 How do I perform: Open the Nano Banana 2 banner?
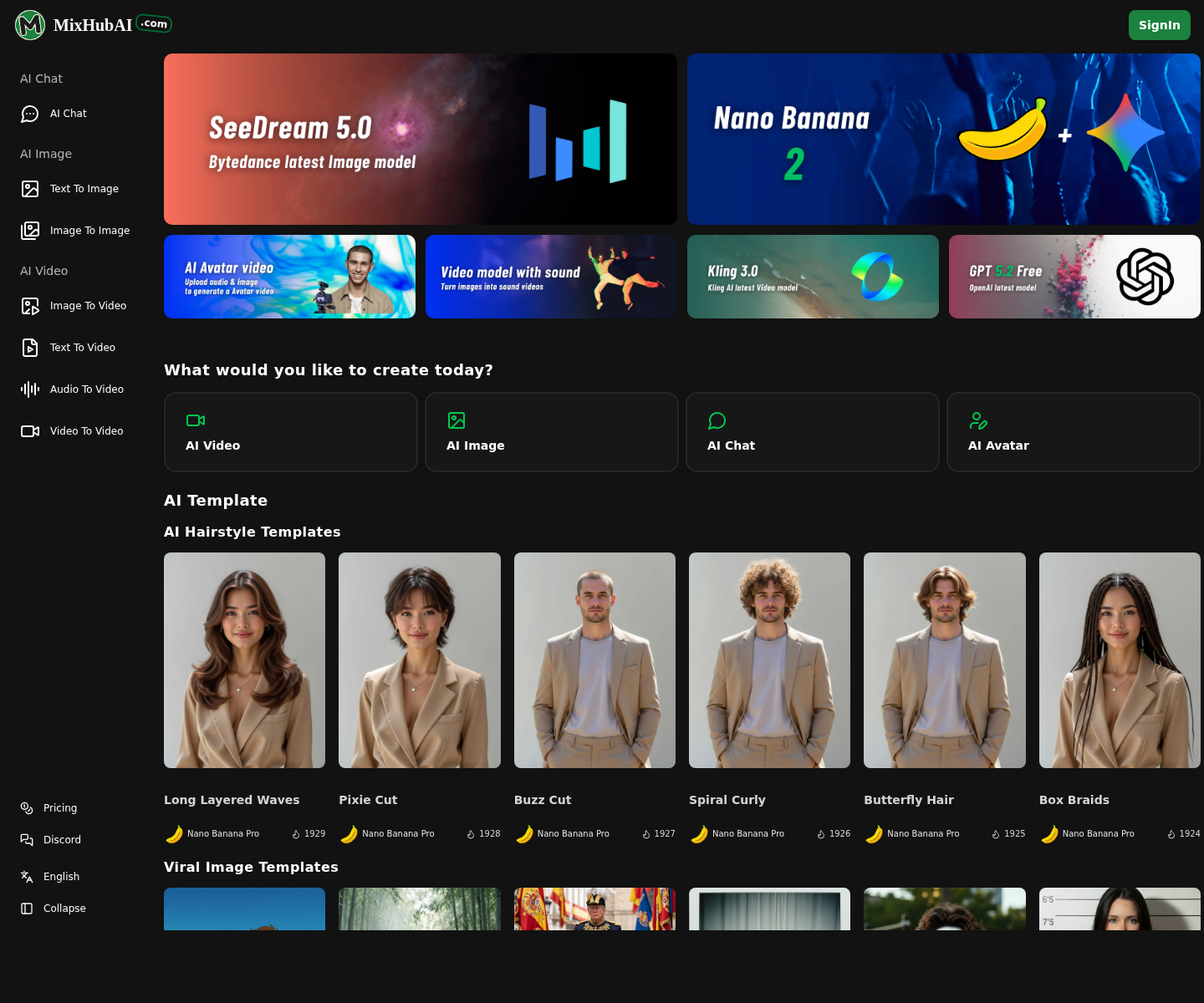click(x=943, y=139)
